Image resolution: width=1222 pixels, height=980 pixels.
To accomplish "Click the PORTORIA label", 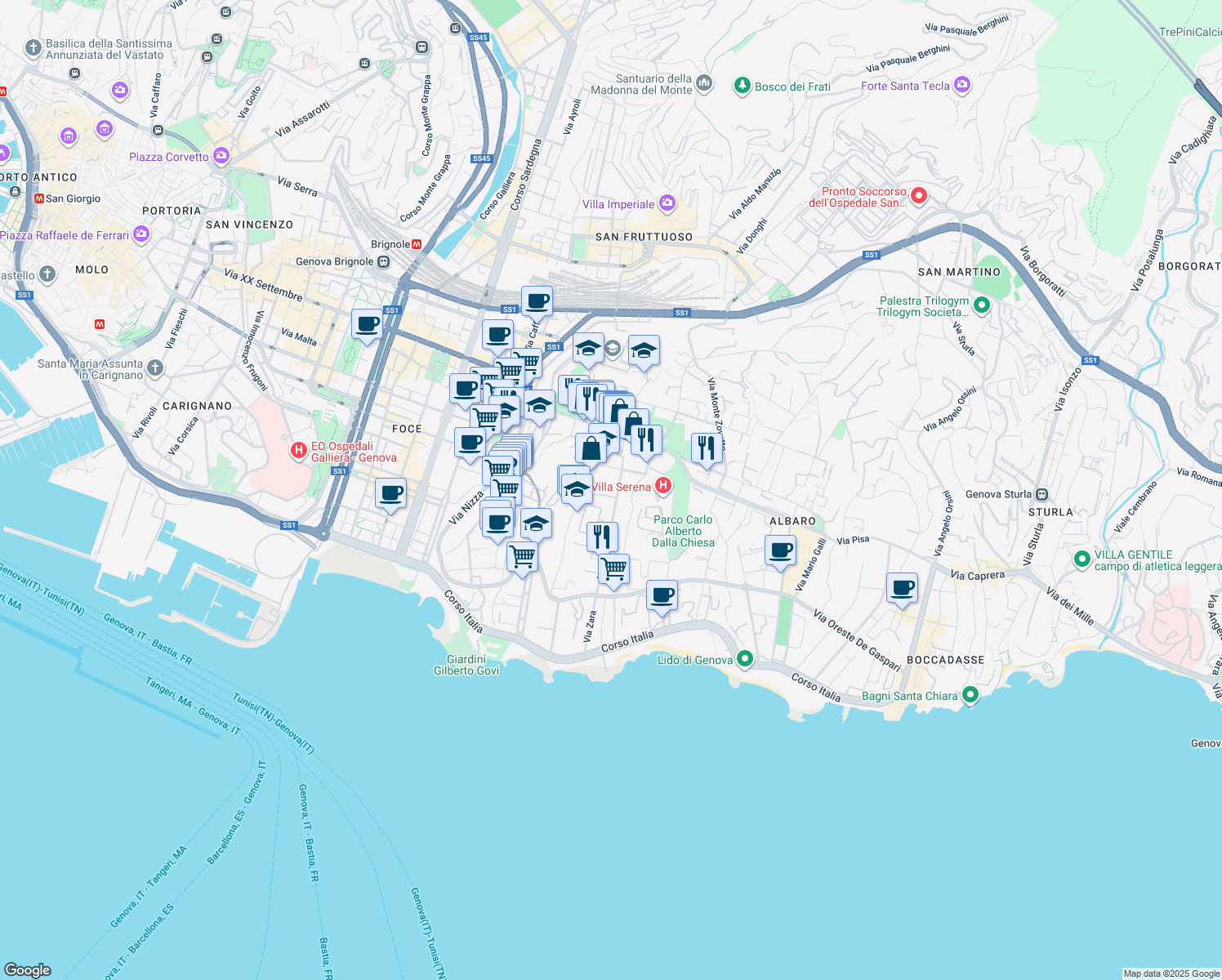I will point(172,211).
